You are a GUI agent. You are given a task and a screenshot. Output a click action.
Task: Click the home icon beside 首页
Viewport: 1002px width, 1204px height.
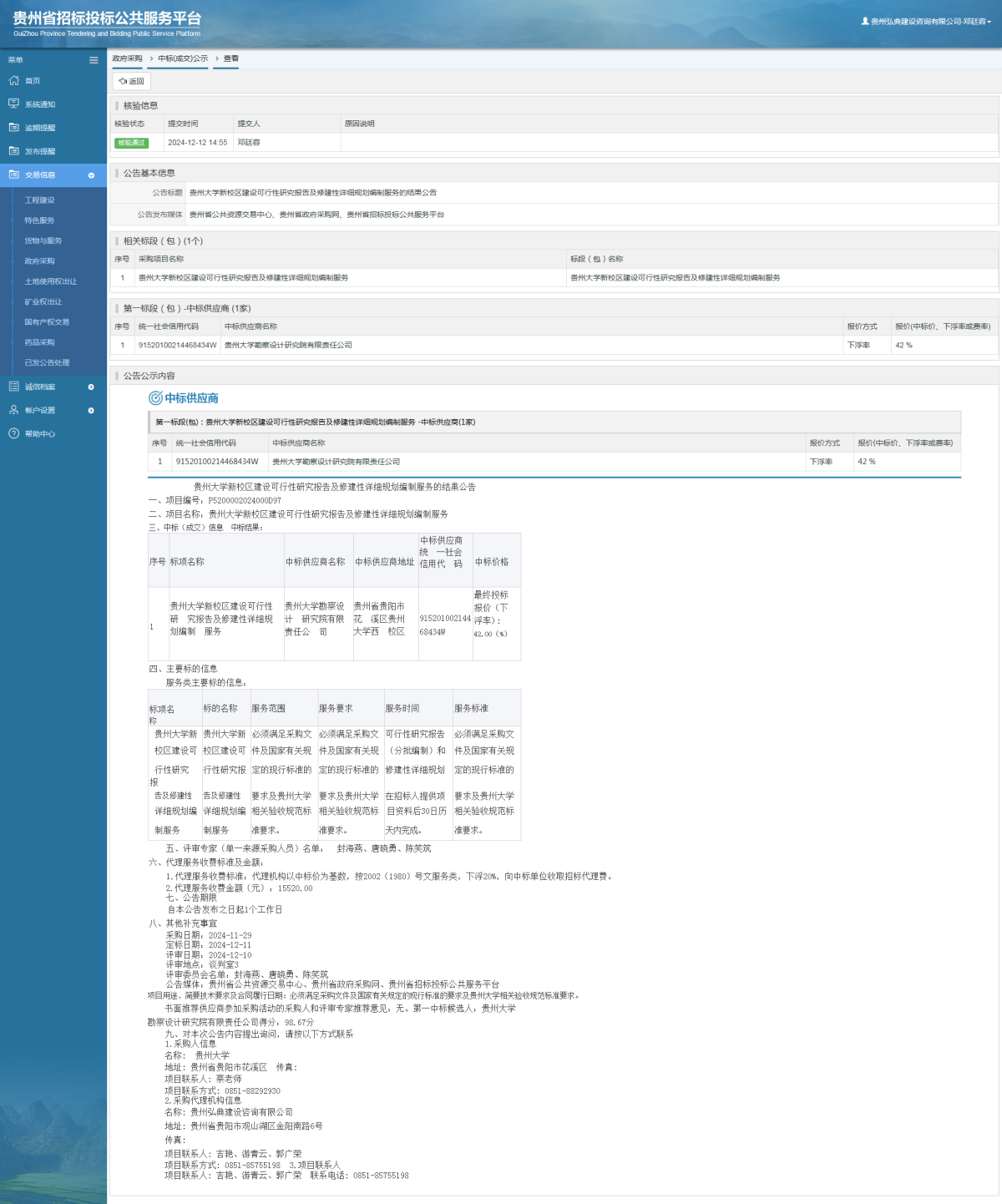(13, 81)
